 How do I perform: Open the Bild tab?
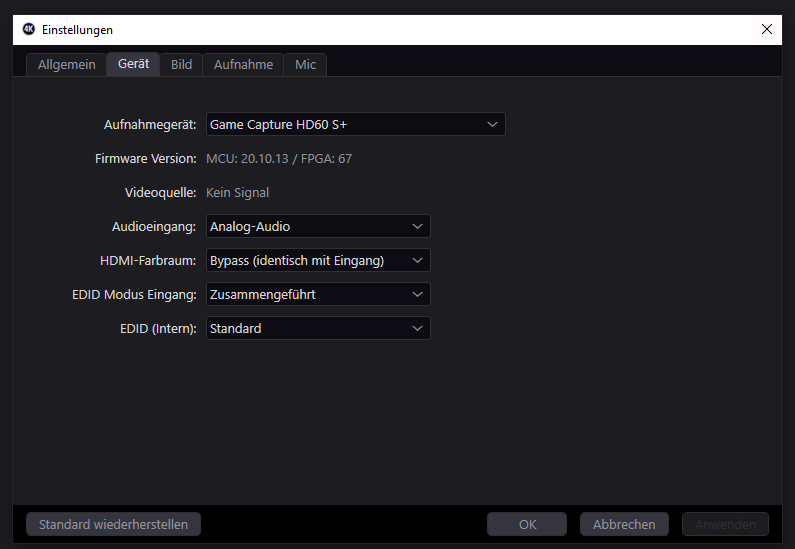tap(181, 64)
